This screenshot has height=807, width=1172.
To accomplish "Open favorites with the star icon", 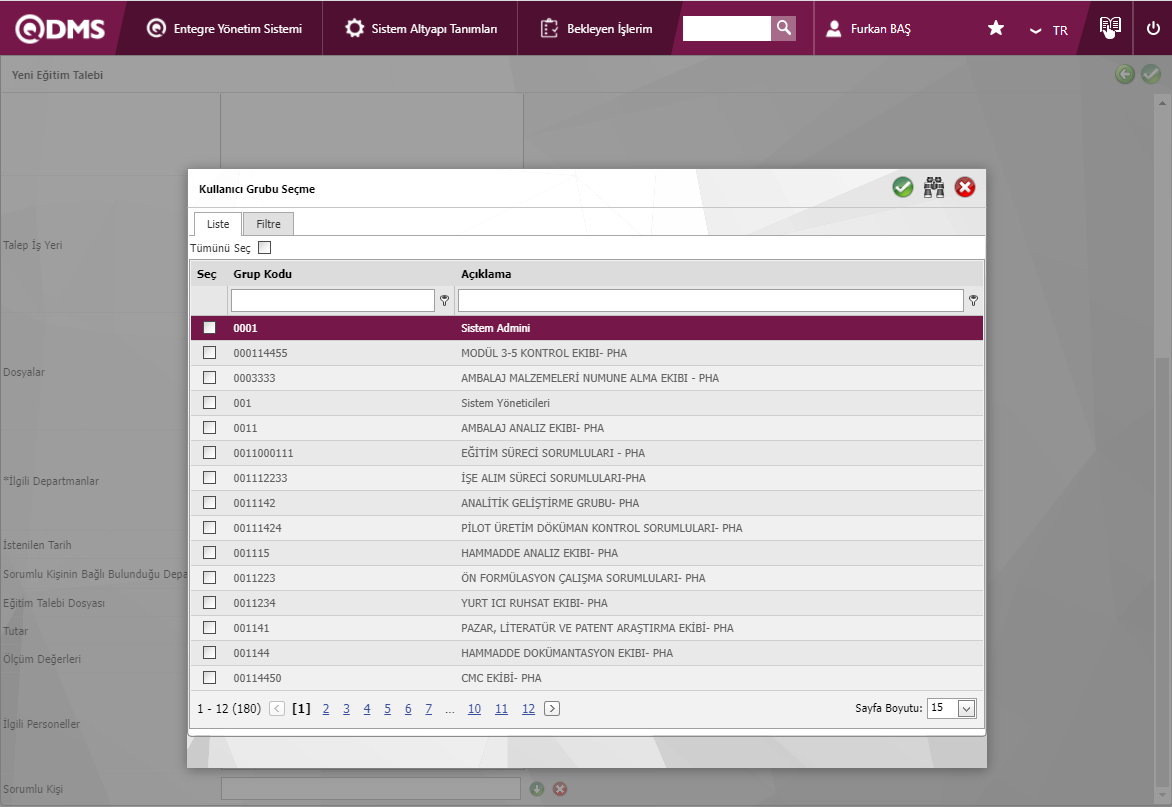I will [x=996, y=29].
